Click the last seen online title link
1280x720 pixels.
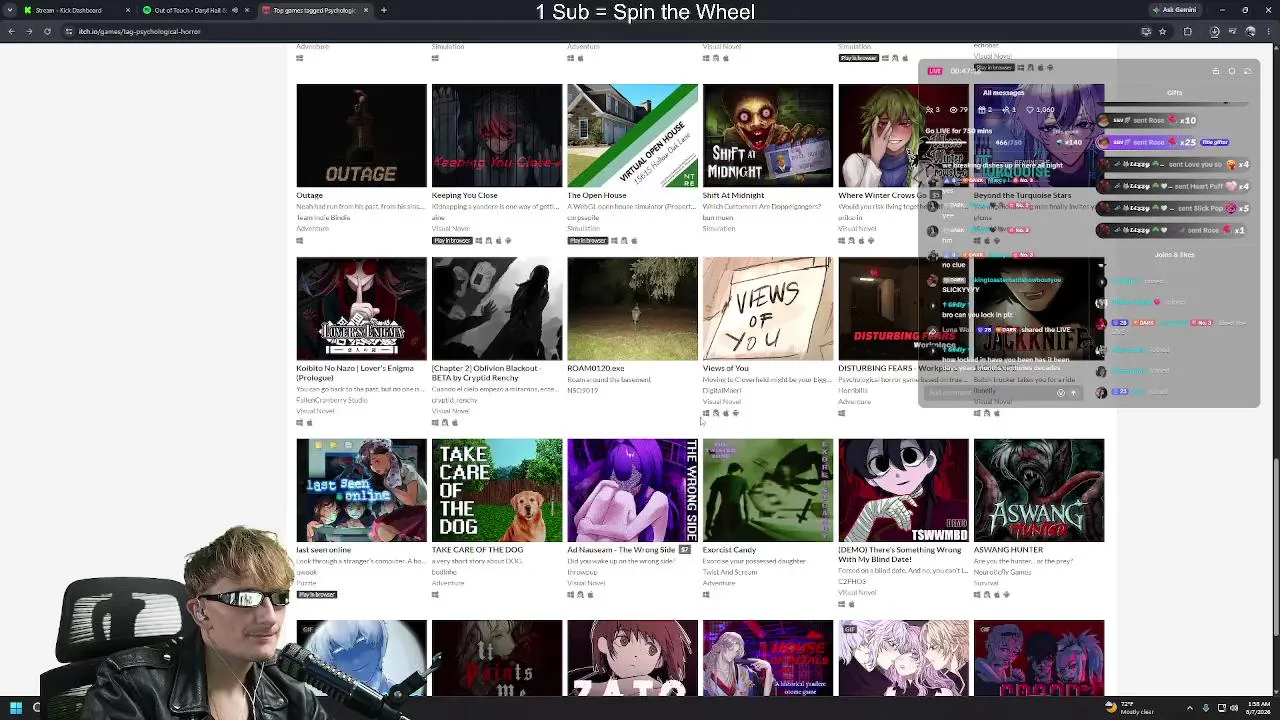323,550
